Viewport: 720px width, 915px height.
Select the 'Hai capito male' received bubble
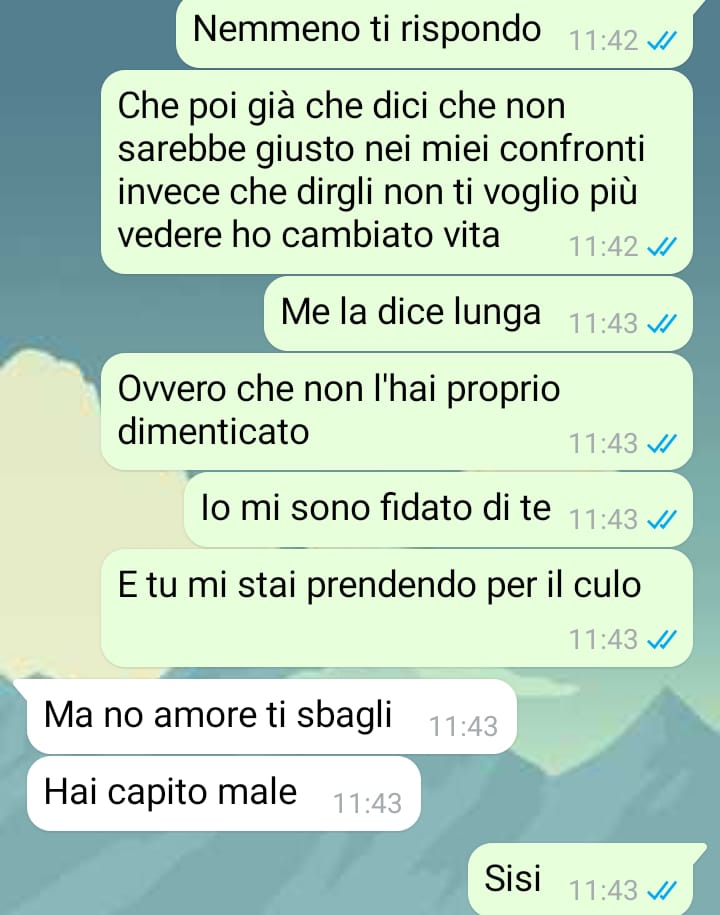pyautogui.click(x=223, y=794)
